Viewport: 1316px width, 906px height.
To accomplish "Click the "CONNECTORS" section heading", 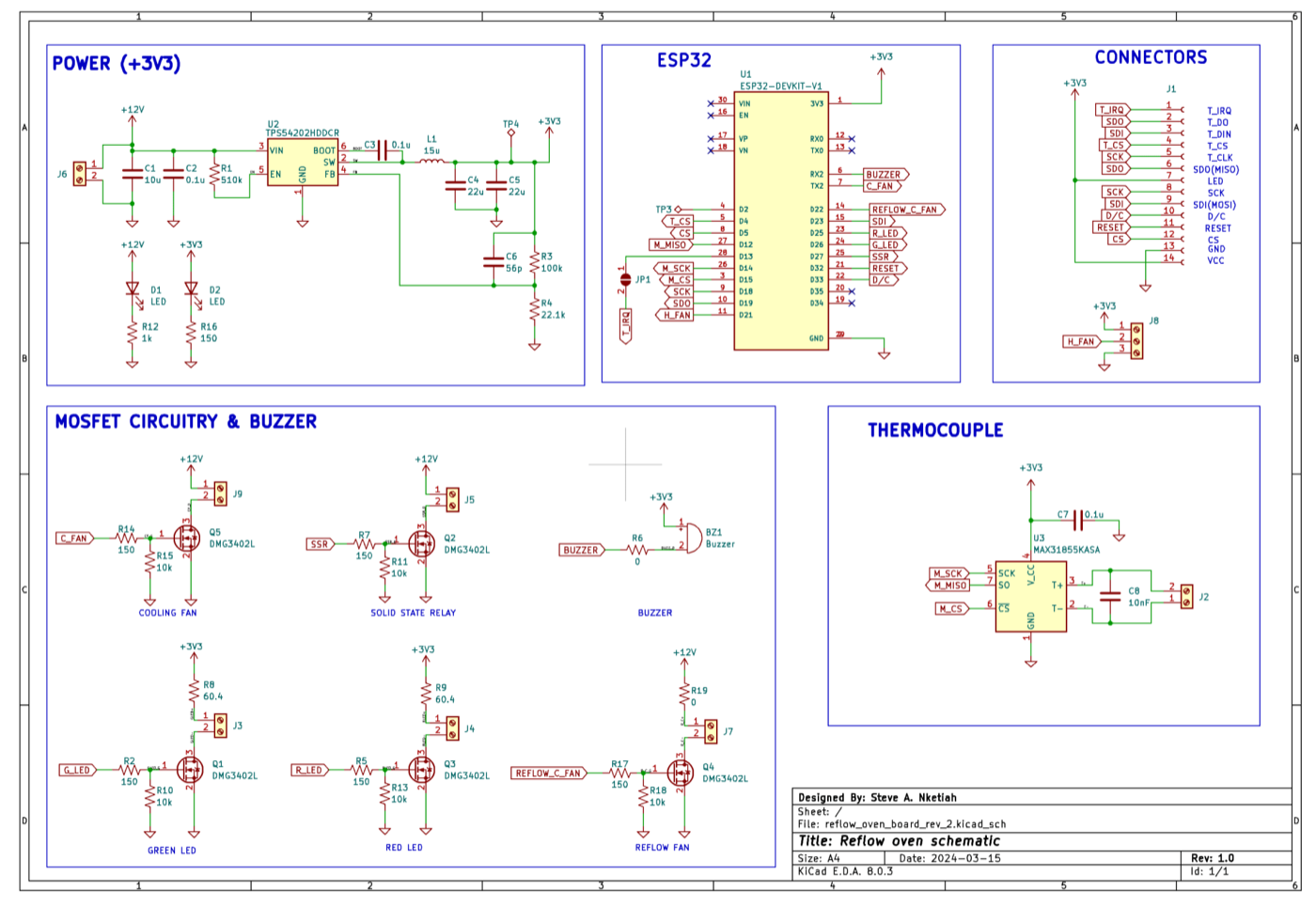I will click(1151, 57).
